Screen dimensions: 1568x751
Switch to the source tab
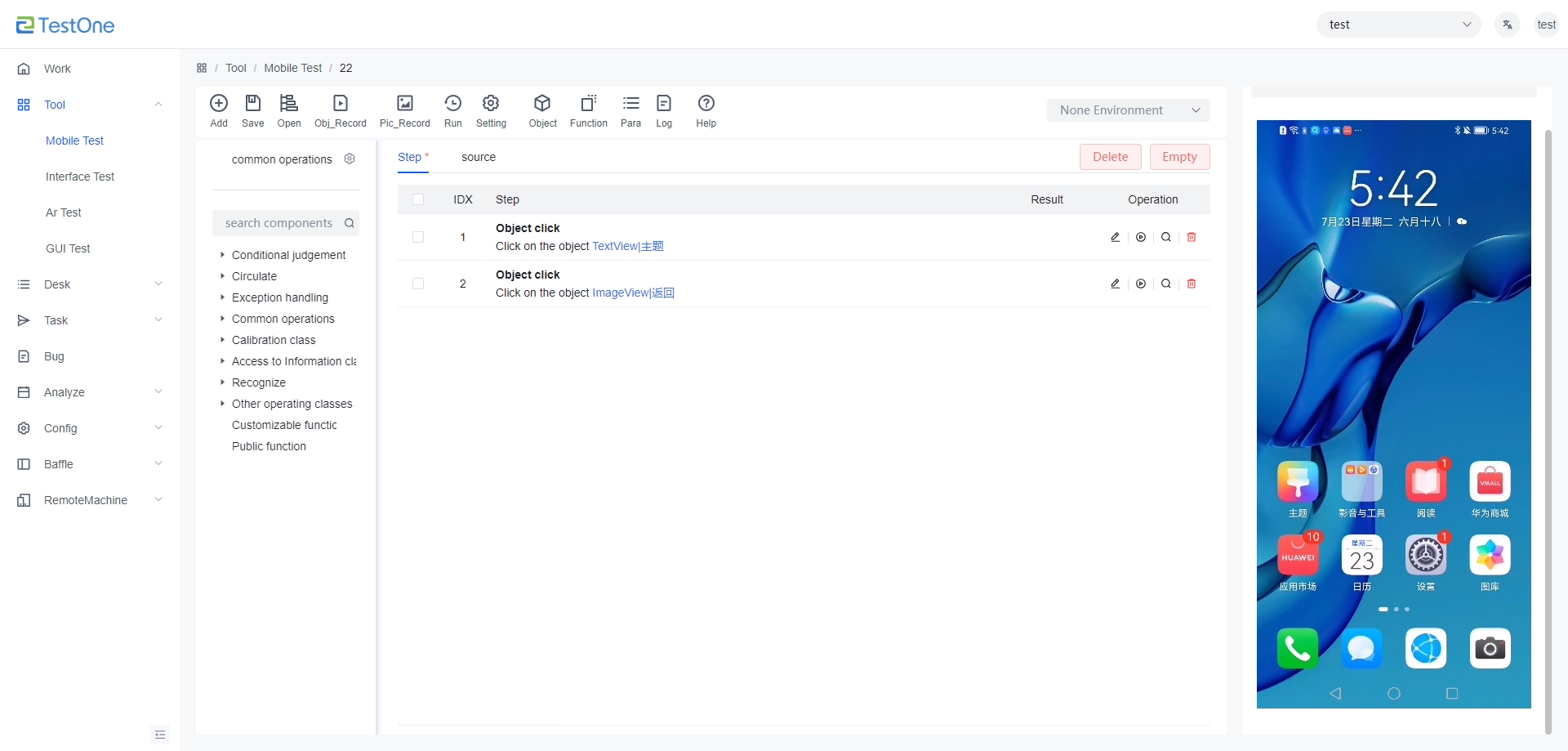(479, 157)
